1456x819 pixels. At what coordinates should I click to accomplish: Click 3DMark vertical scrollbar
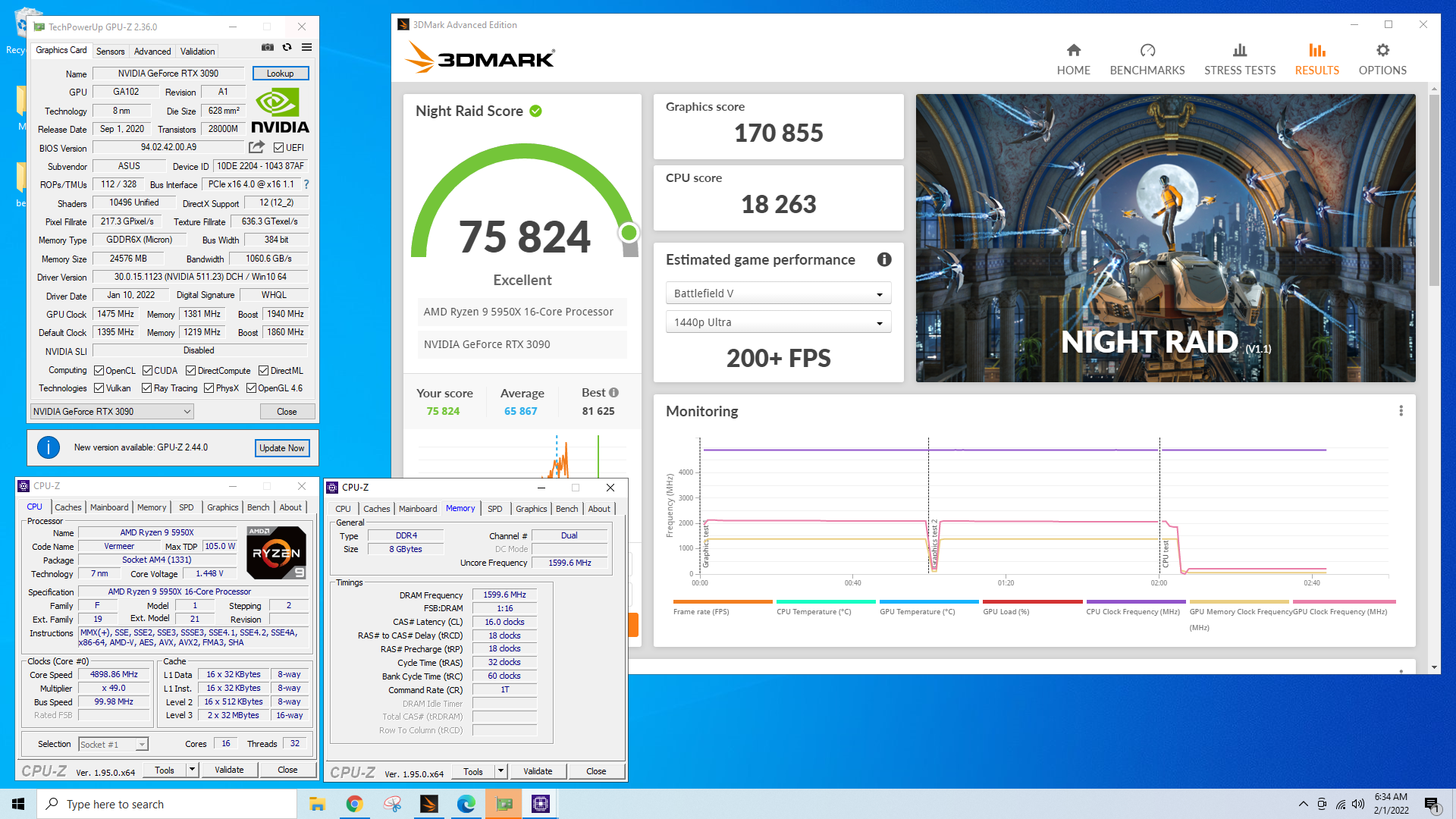click(x=1433, y=191)
